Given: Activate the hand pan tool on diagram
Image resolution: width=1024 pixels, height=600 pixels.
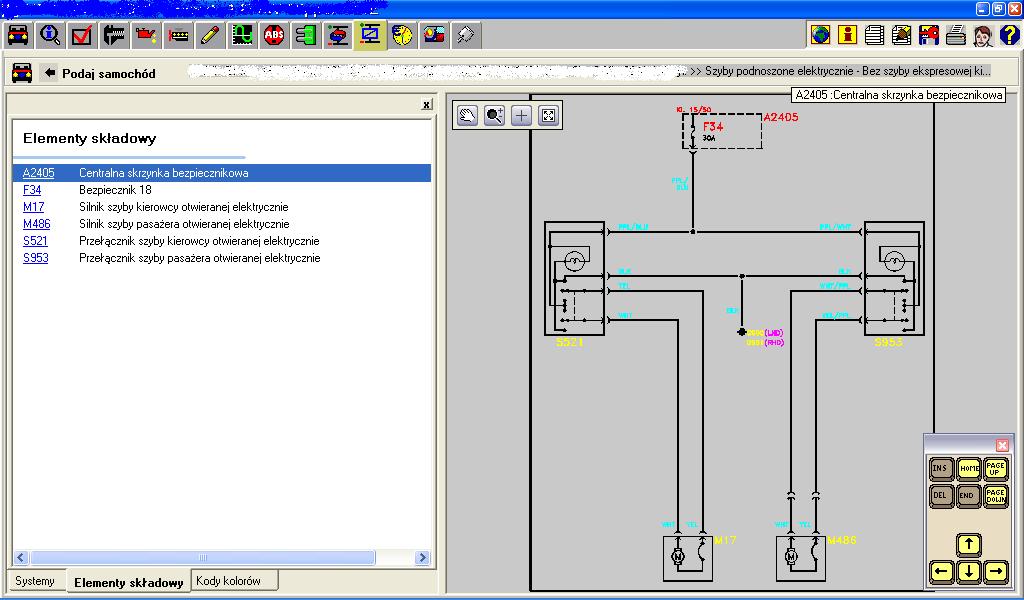Looking at the screenshot, I should (467, 115).
